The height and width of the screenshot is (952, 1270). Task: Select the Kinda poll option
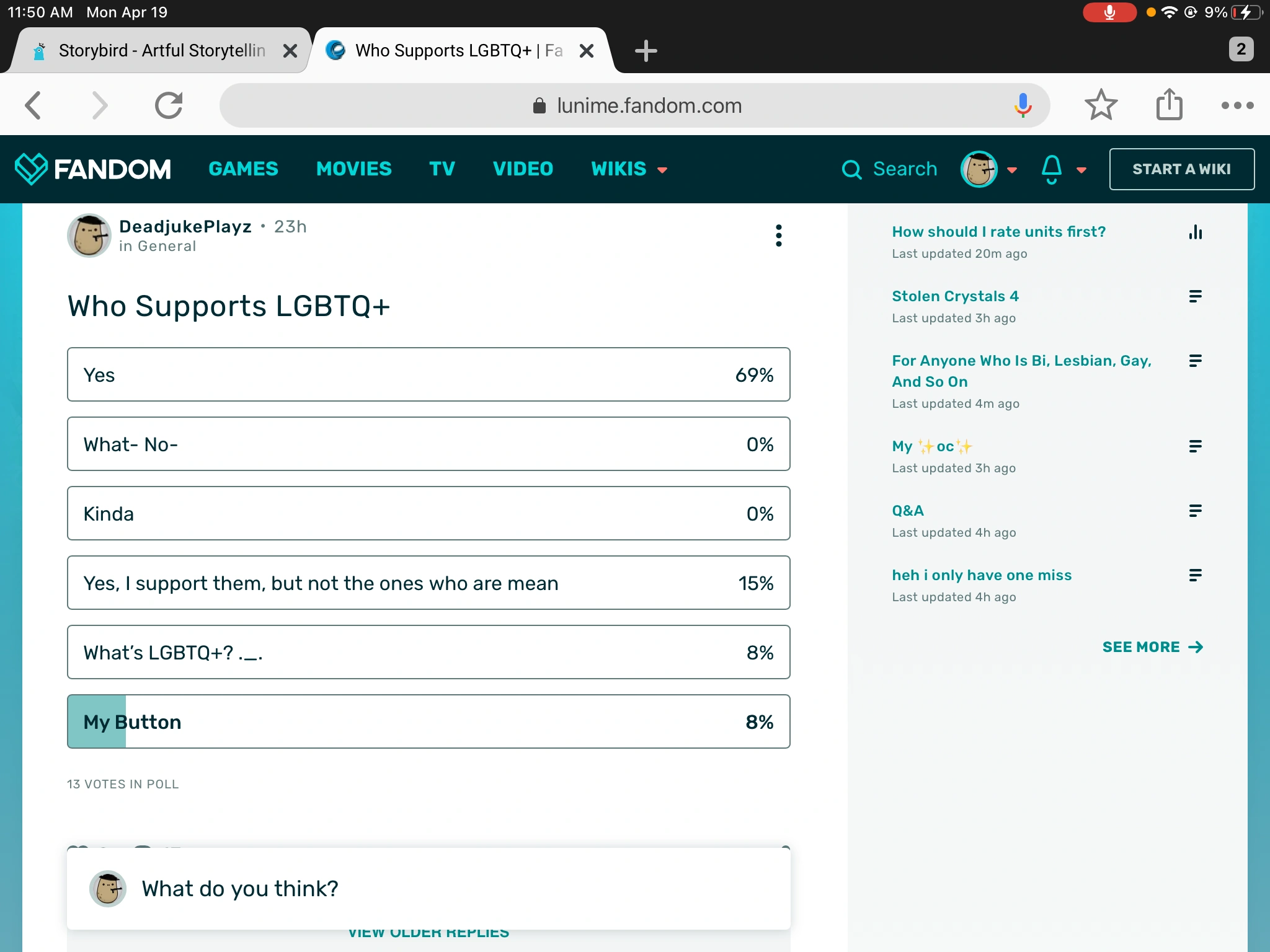[x=428, y=513]
